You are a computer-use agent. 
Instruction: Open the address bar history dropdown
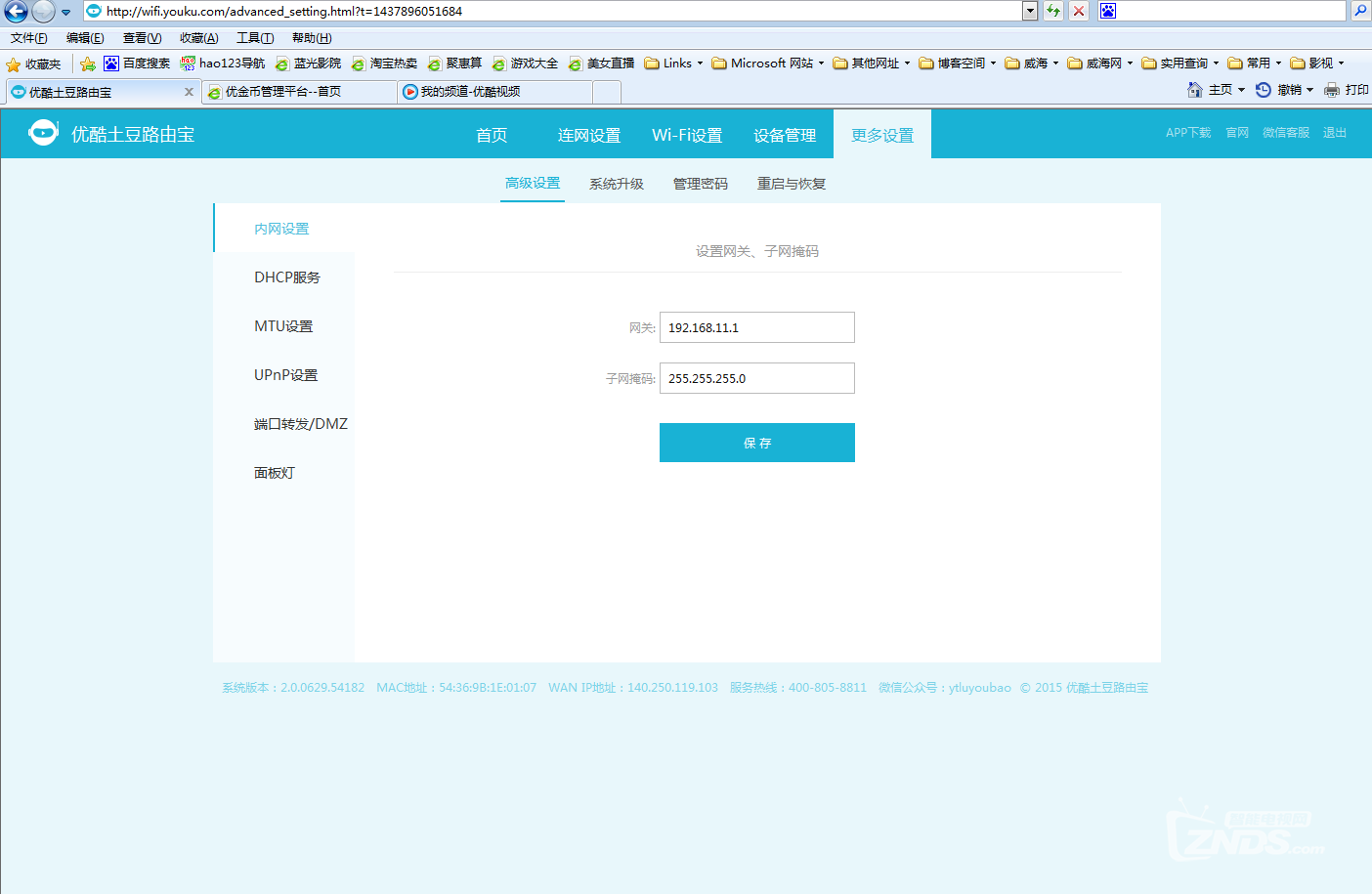1030,11
